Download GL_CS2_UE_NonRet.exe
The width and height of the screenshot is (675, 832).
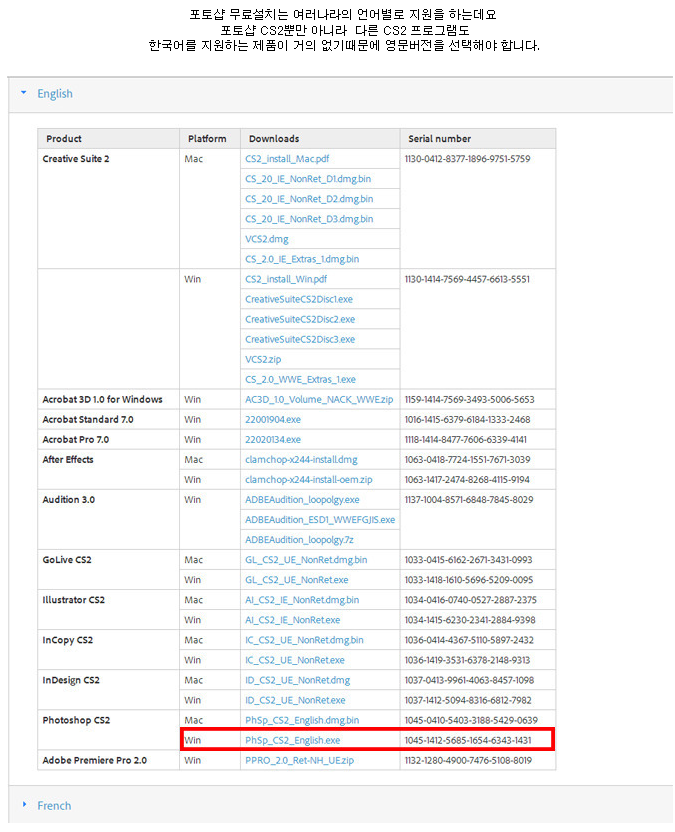(x=297, y=580)
